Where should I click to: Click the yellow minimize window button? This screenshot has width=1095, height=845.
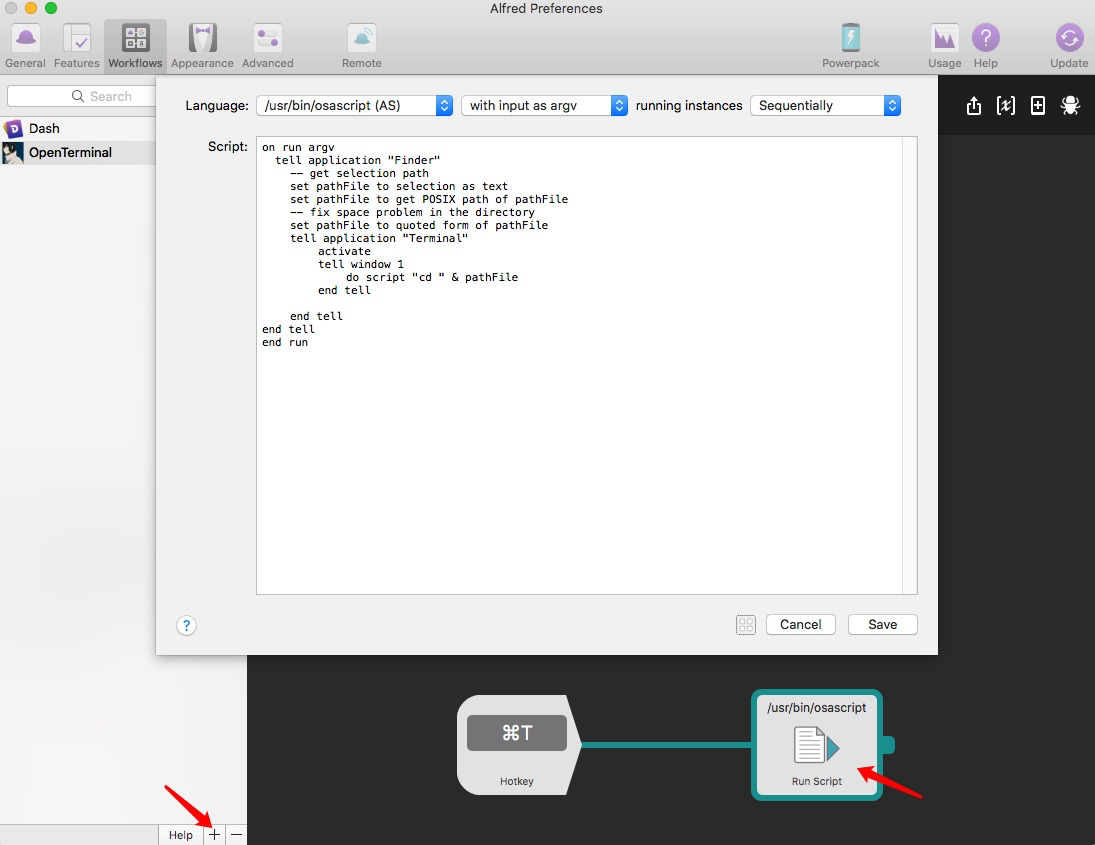pos(31,8)
